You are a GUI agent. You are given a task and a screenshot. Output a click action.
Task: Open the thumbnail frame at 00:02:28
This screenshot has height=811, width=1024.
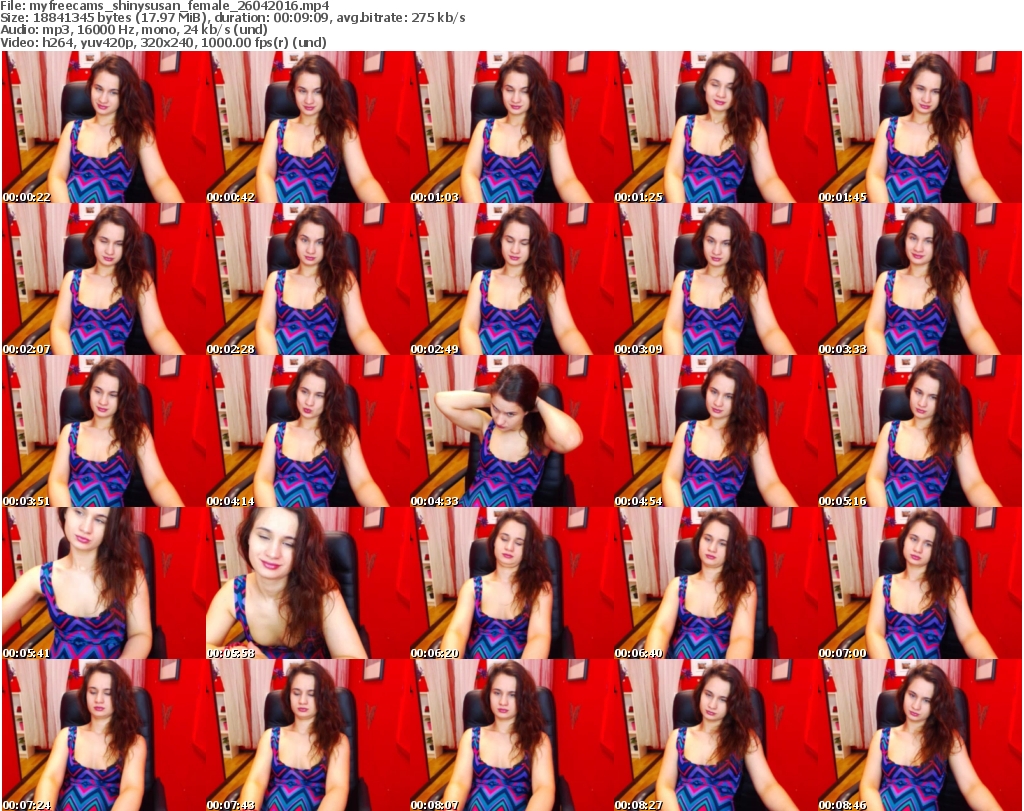click(308, 279)
